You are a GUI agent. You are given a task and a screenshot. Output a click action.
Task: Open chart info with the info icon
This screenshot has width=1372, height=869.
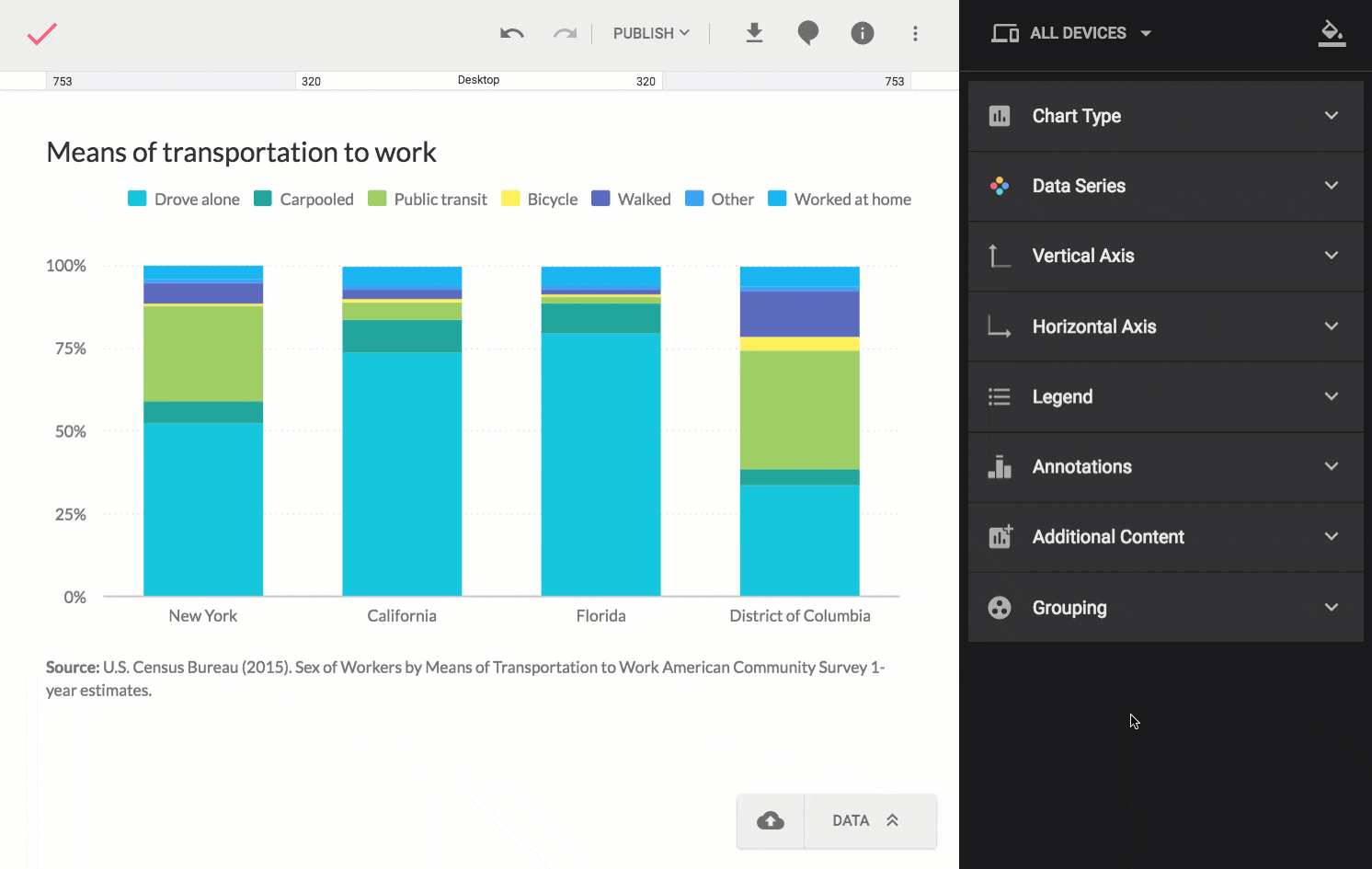862,34
